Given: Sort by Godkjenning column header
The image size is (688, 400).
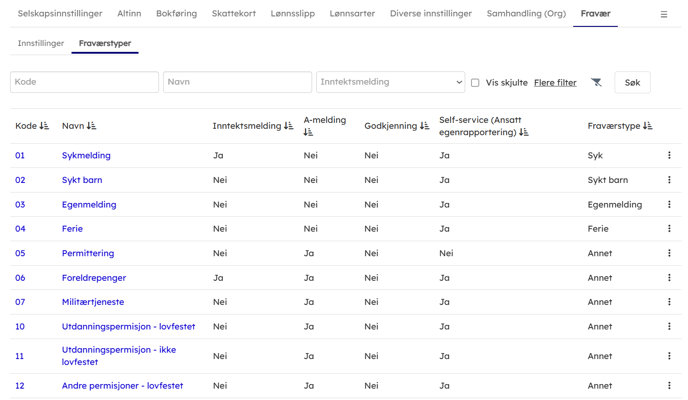Looking at the screenshot, I should pos(424,127).
